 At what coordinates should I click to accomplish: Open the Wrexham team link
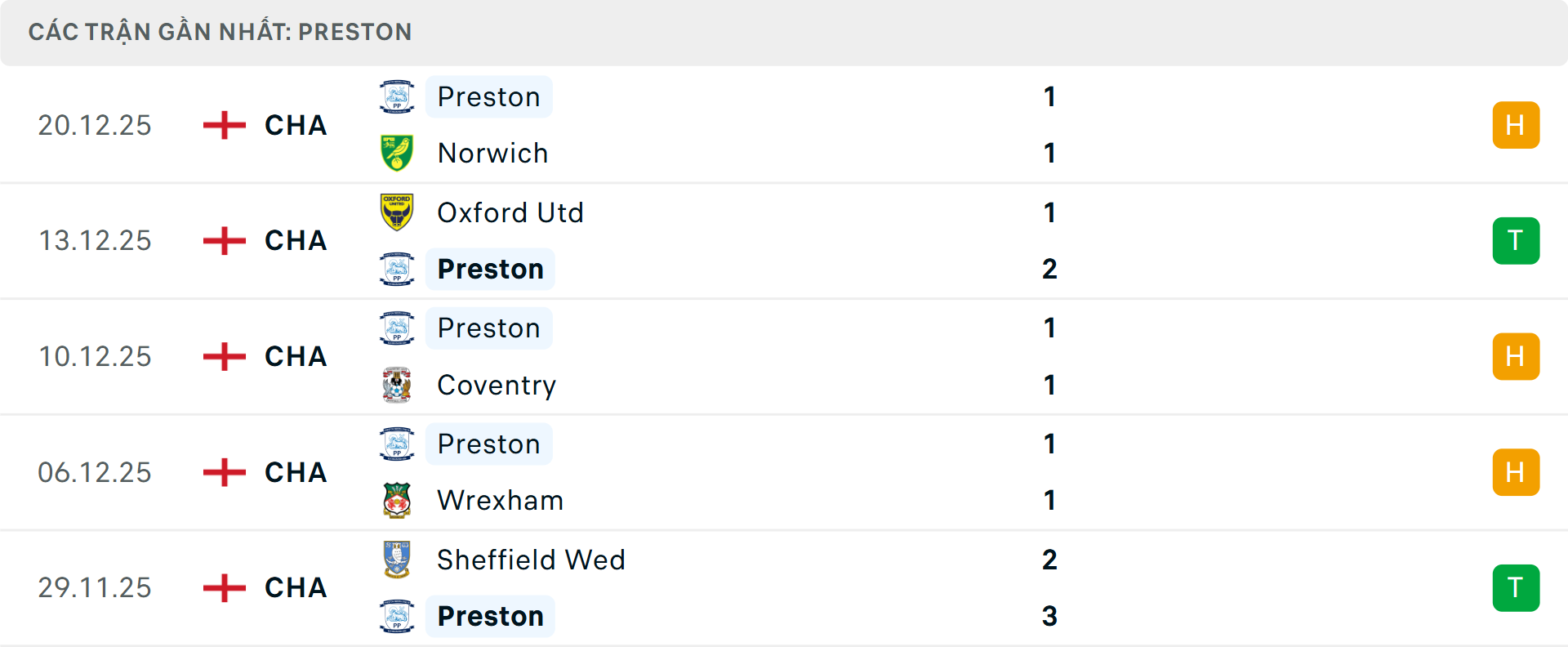pos(500,500)
